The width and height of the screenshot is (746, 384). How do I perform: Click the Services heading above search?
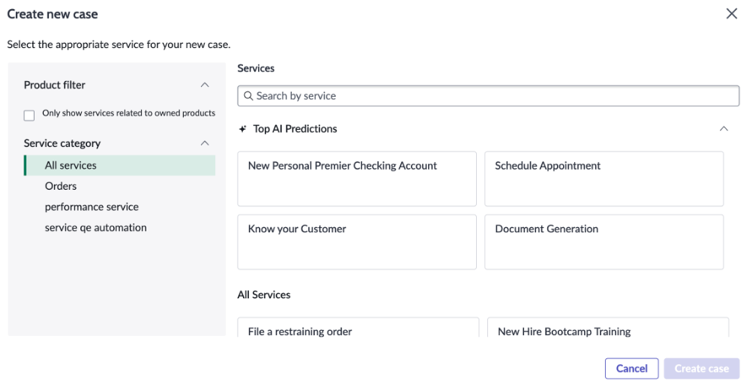click(x=256, y=68)
